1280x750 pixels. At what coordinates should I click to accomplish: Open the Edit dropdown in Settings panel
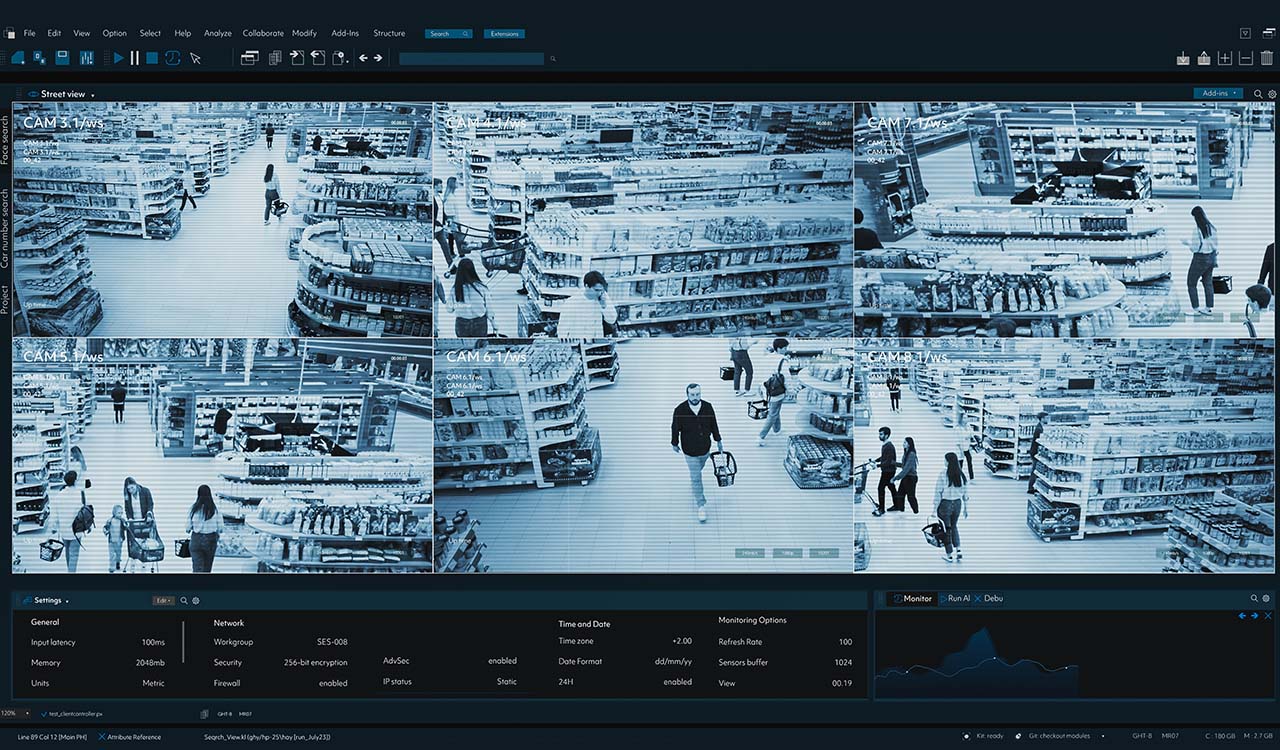(163, 601)
